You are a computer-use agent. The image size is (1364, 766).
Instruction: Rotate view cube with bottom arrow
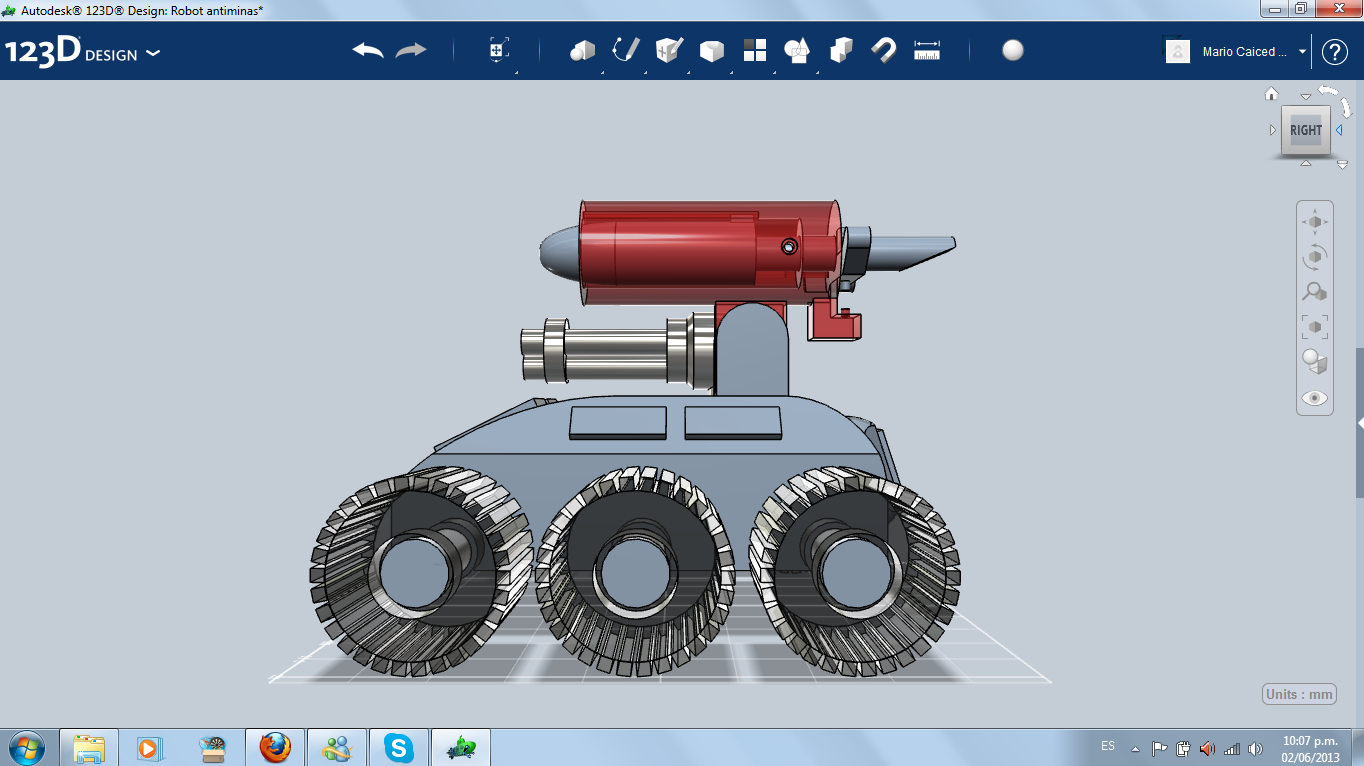point(1305,163)
